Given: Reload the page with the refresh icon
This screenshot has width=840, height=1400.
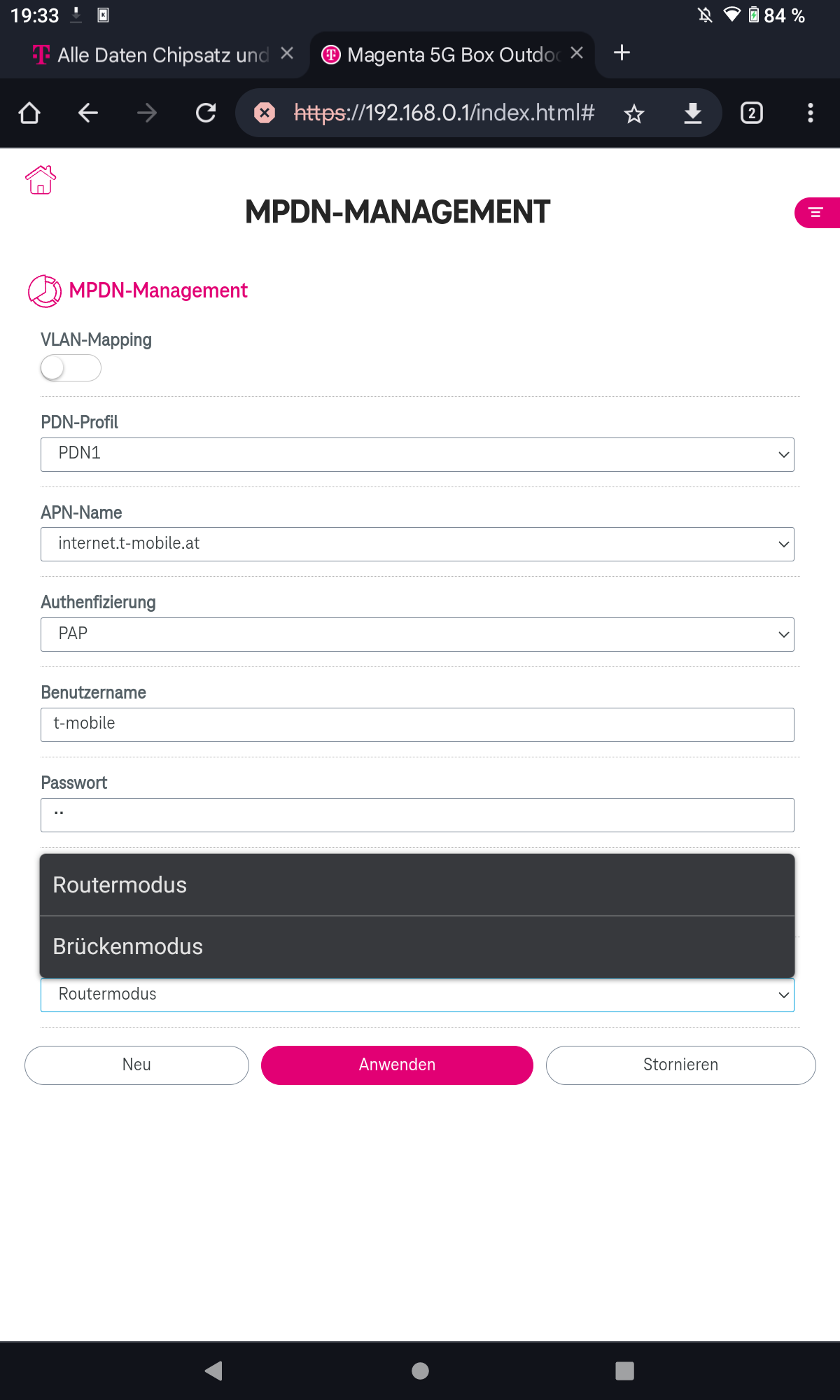Looking at the screenshot, I should [206, 113].
